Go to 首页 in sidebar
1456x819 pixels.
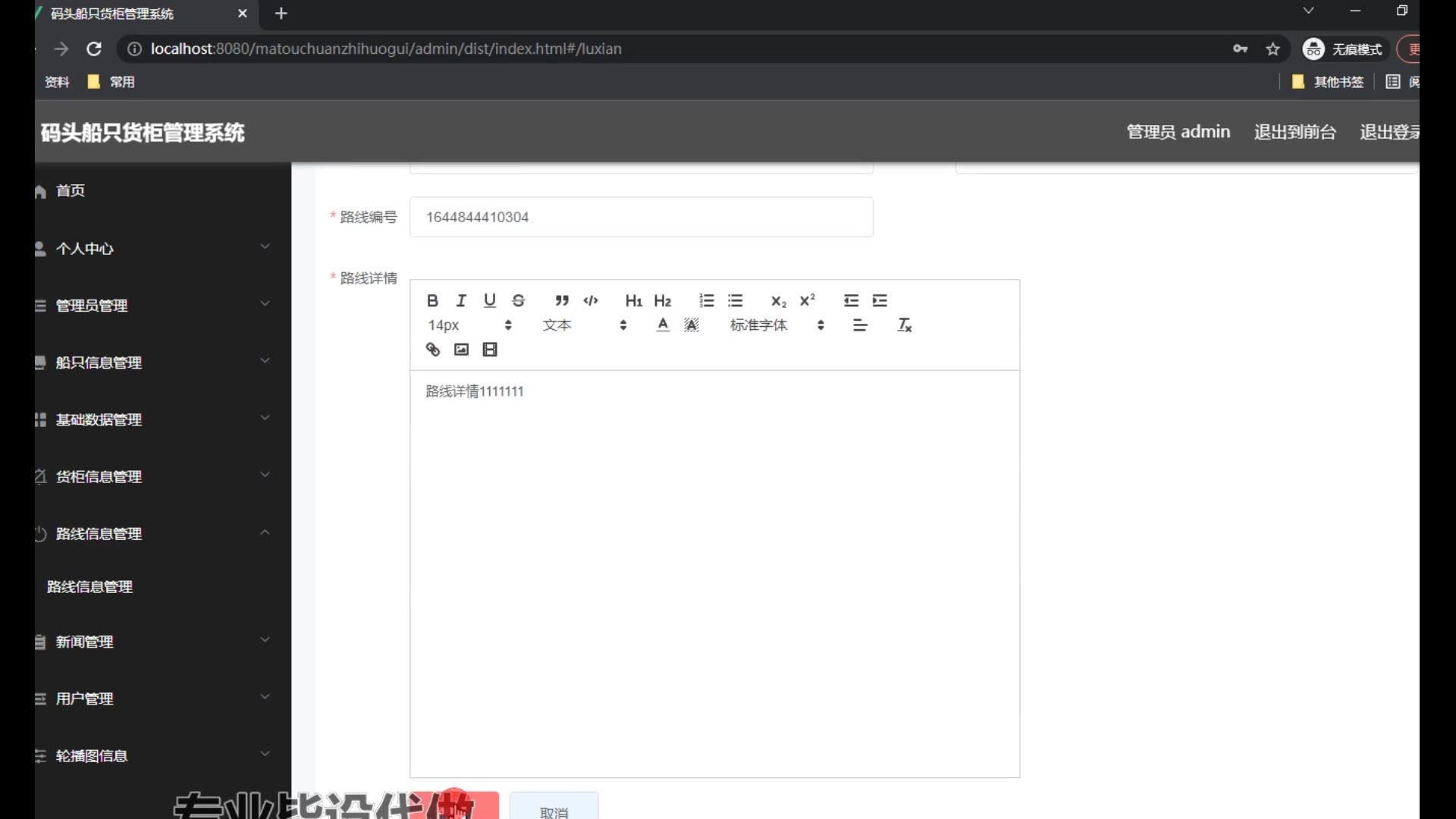pos(71,191)
